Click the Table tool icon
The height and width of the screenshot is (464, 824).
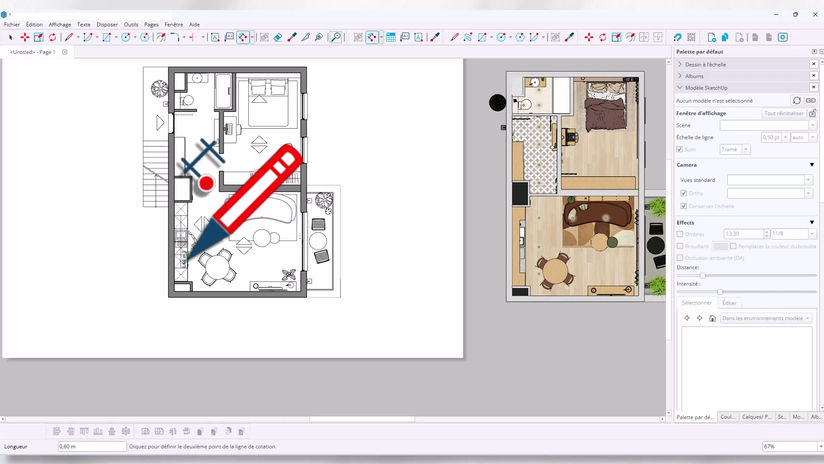(391, 37)
